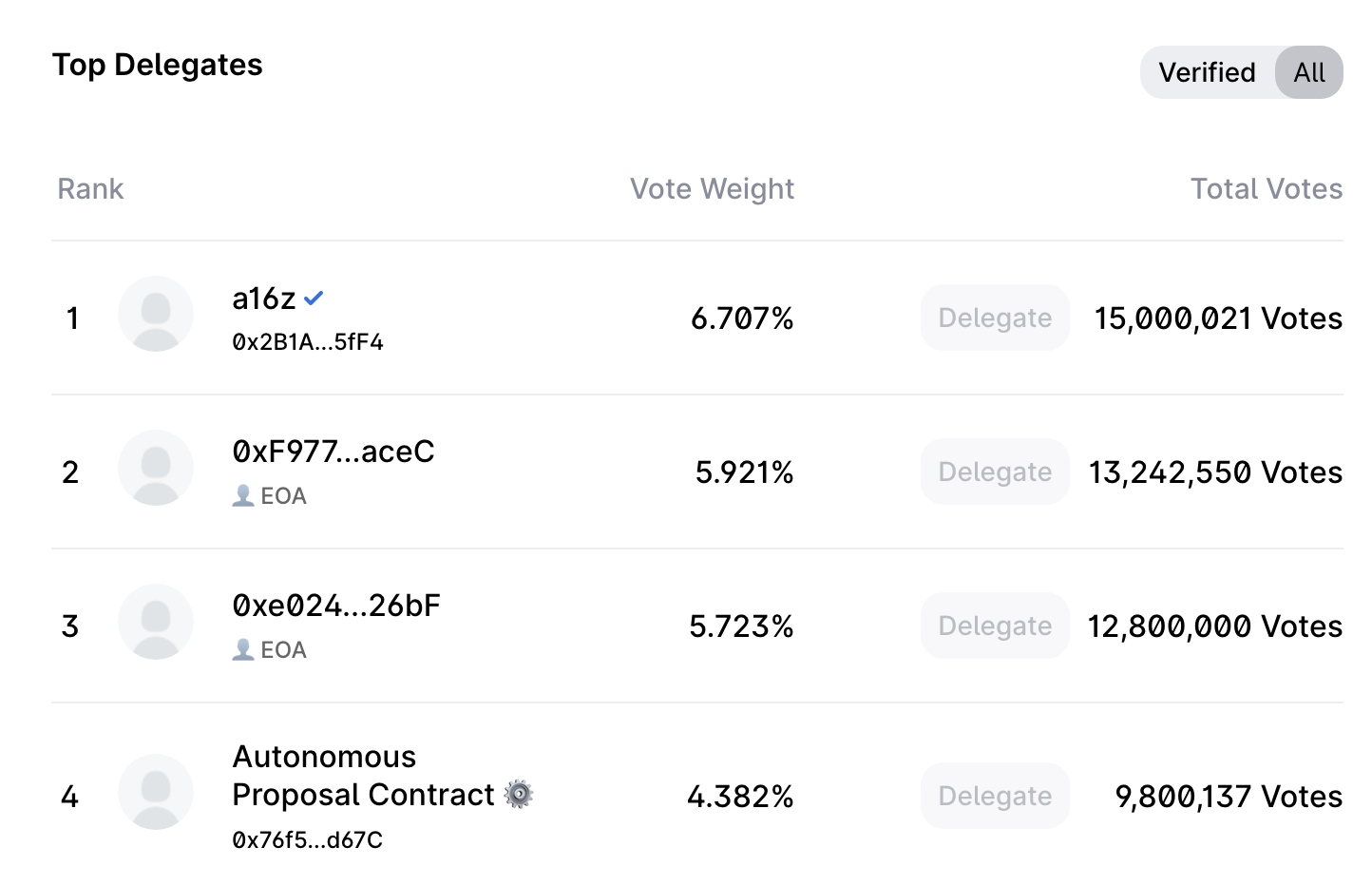Click avatar of delegate 0xF977...aceC
The image size is (1372, 886).
point(156,469)
